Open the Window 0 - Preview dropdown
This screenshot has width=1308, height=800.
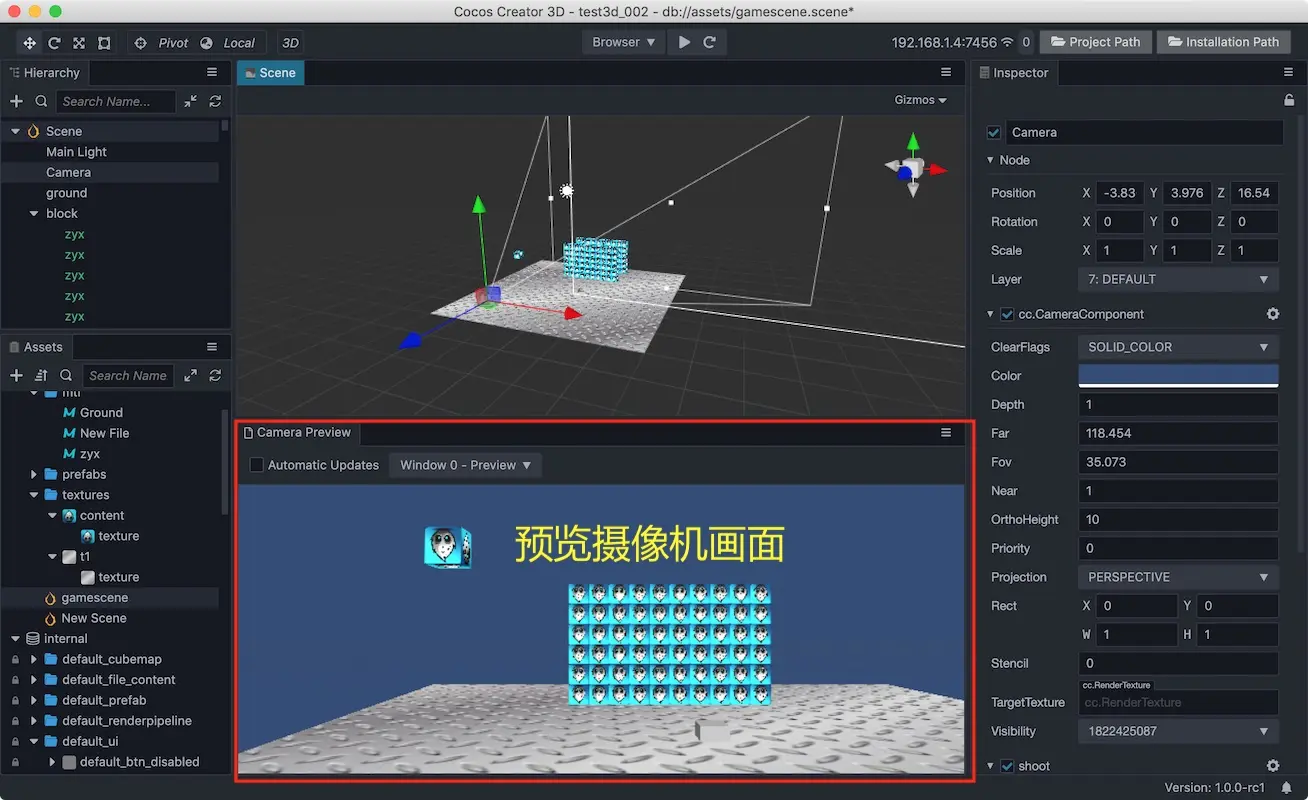pyautogui.click(x=465, y=465)
